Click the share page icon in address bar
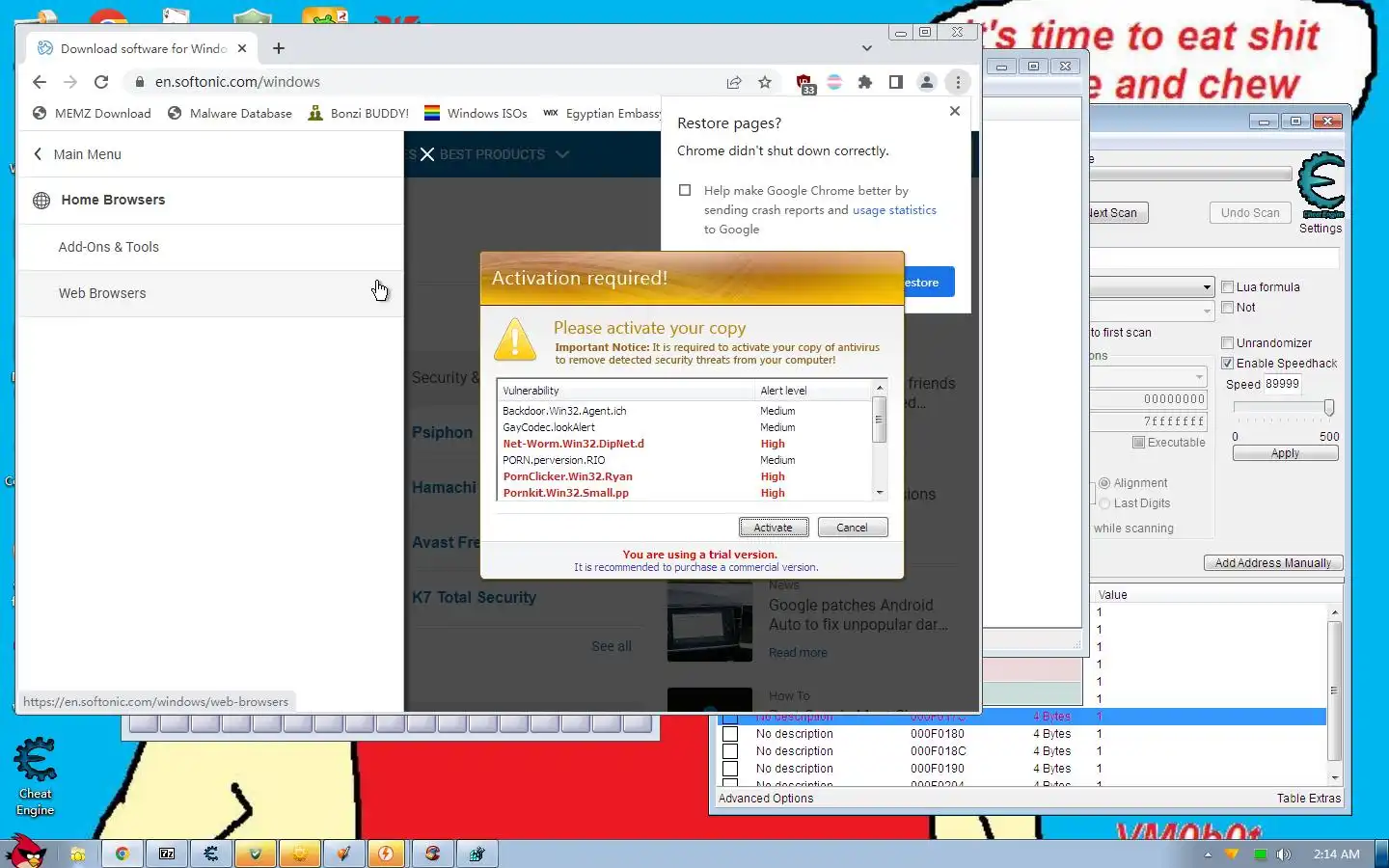 point(734,82)
